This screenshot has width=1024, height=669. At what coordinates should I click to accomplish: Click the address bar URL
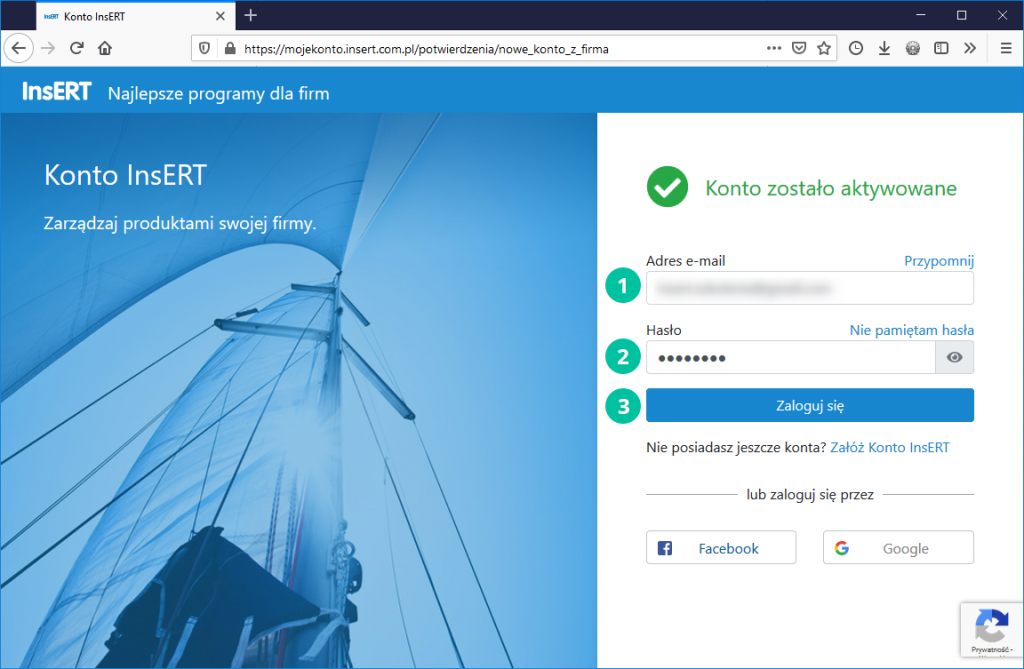426,49
